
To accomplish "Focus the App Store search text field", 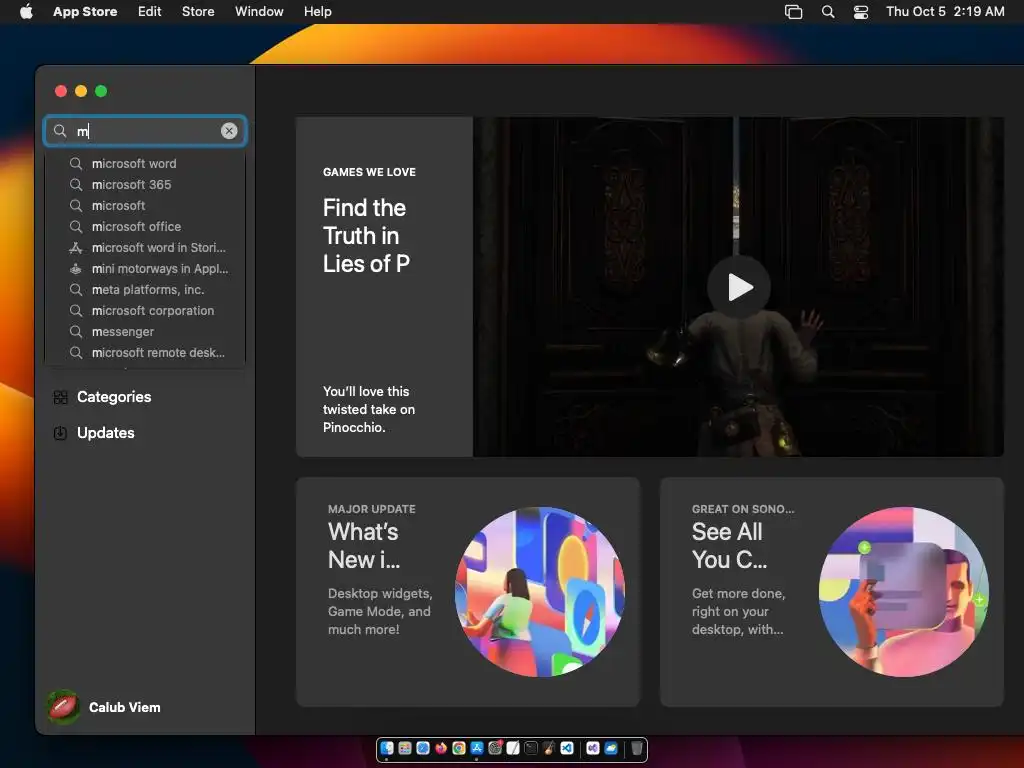I will (x=145, y=131).
